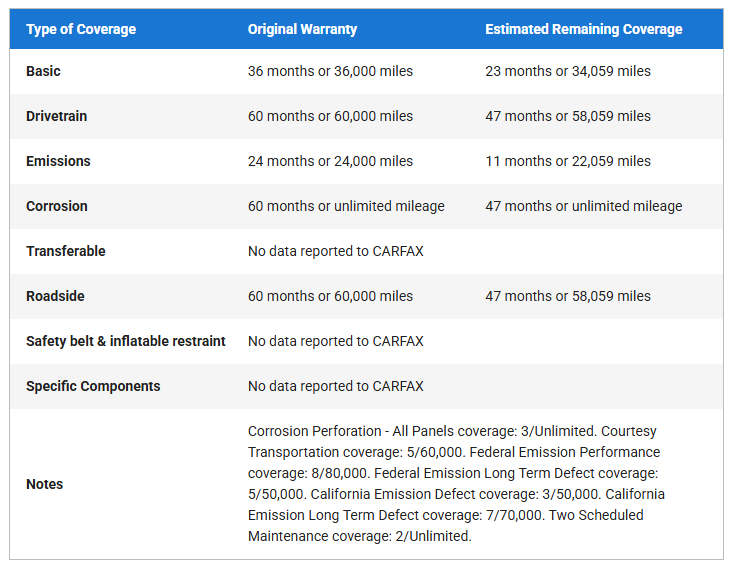Image resolution: width=732 pixels, height=567 pixels.
Task: Click Basic original warranty 36 months value
Action: (330, 71)
